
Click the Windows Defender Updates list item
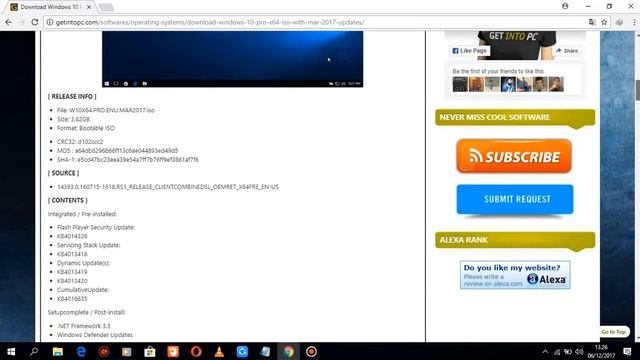coord(95,335)
